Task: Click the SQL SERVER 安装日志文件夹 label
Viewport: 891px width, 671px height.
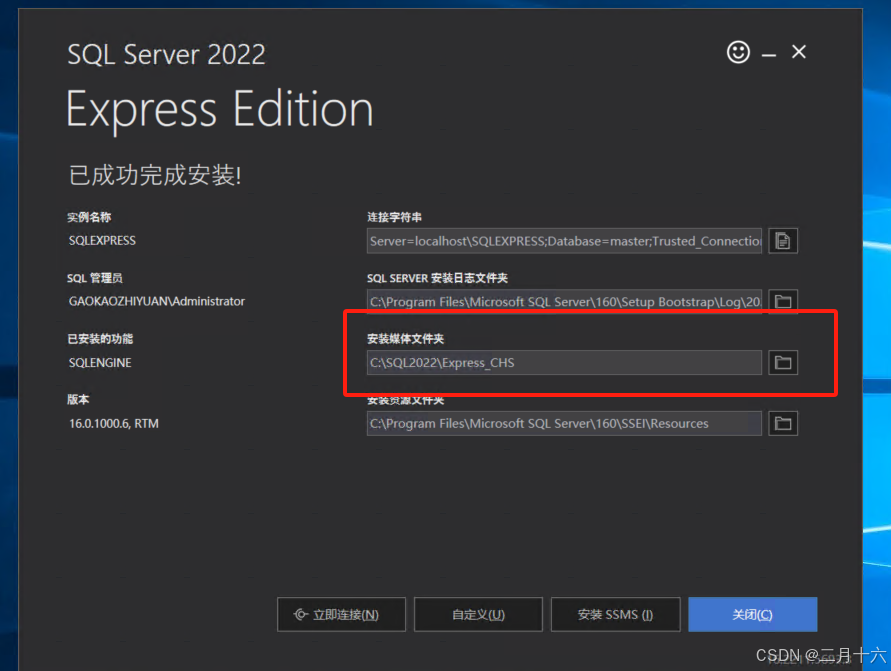Action: tap(438, 278)
